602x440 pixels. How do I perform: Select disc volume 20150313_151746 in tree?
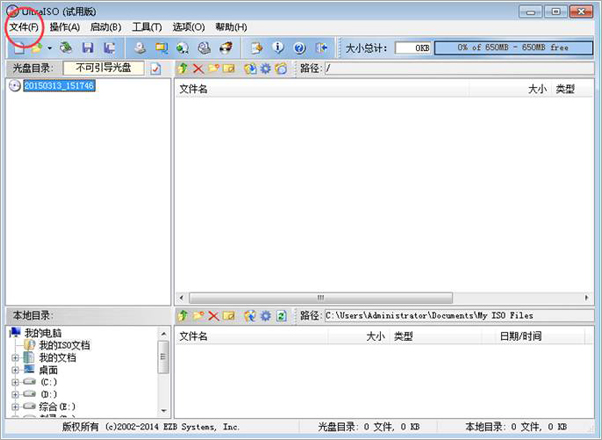(x=59, y=86)
